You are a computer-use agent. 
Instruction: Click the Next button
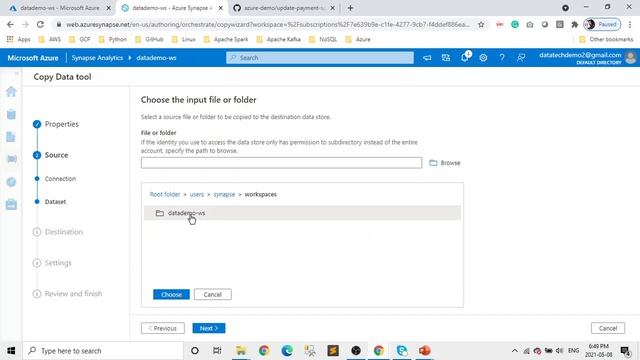point(209,328)
